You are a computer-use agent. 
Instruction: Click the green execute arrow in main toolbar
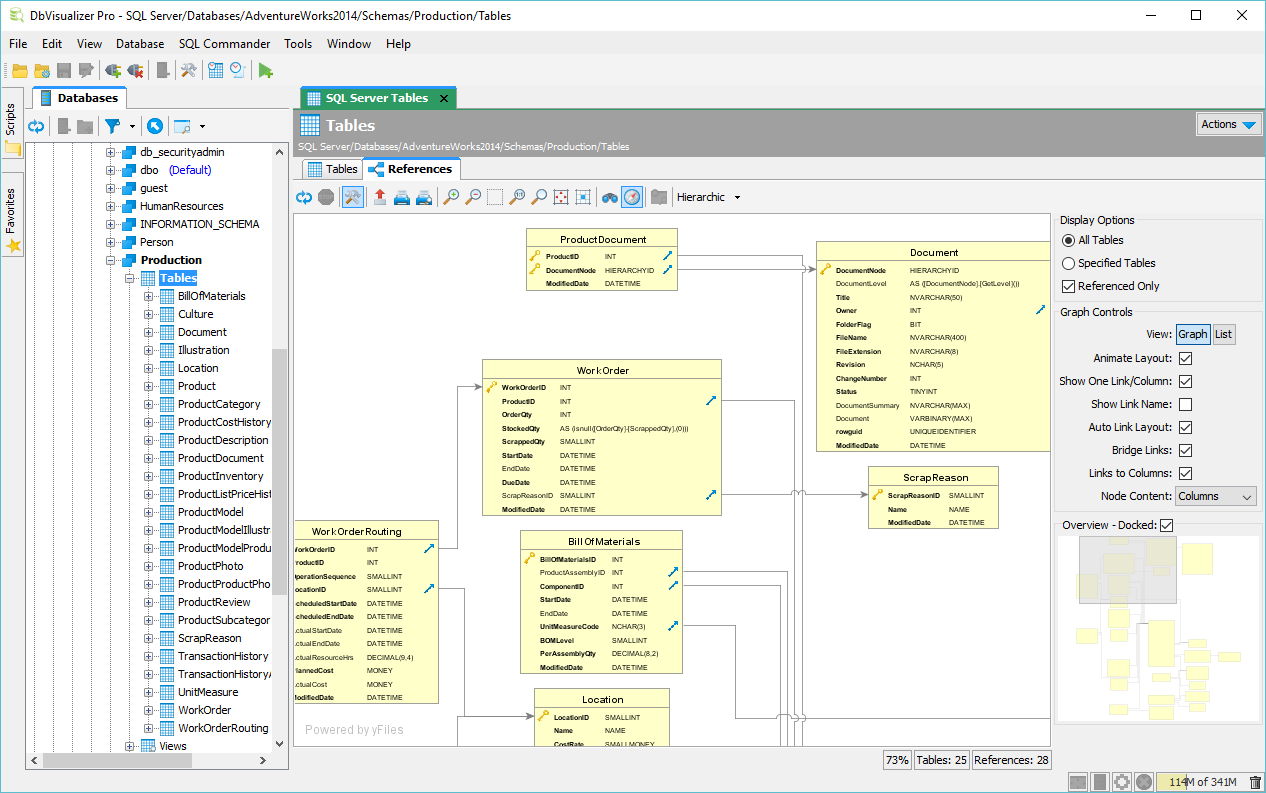[x=265, y=70]
